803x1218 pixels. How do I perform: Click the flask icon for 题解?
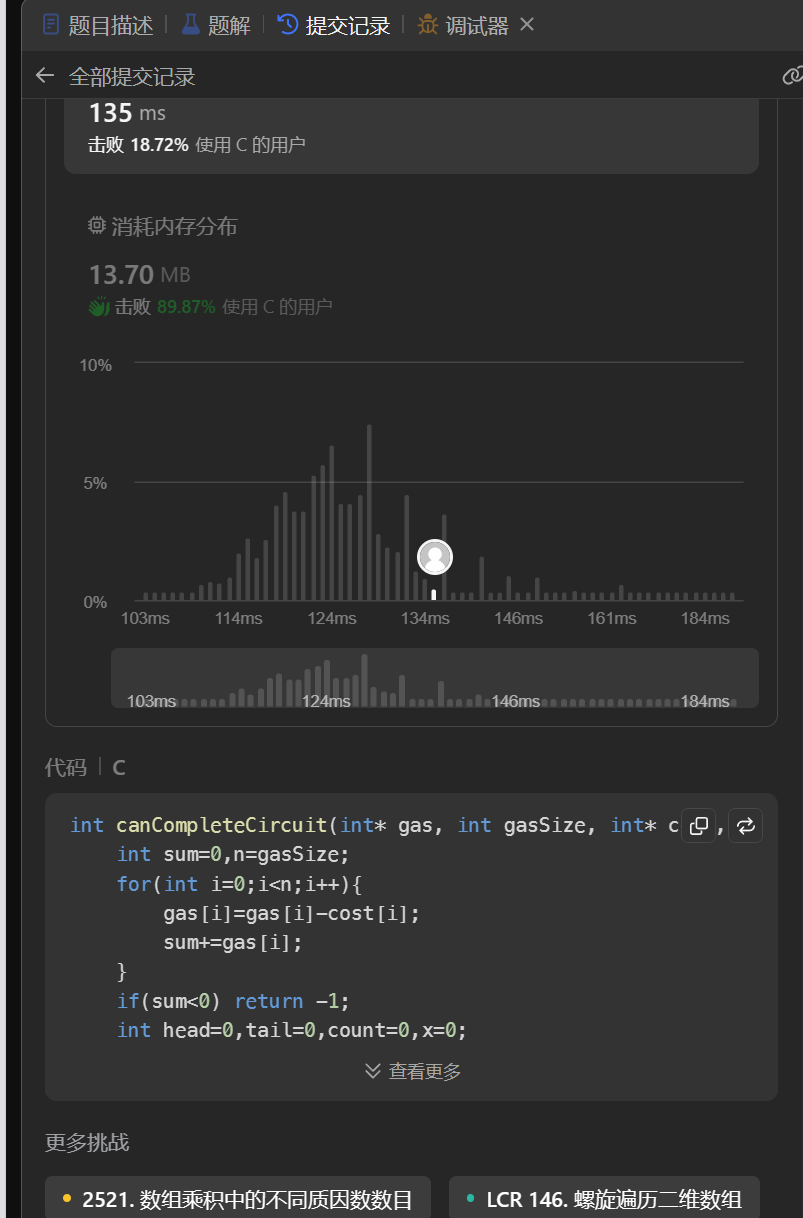[191, 25]
